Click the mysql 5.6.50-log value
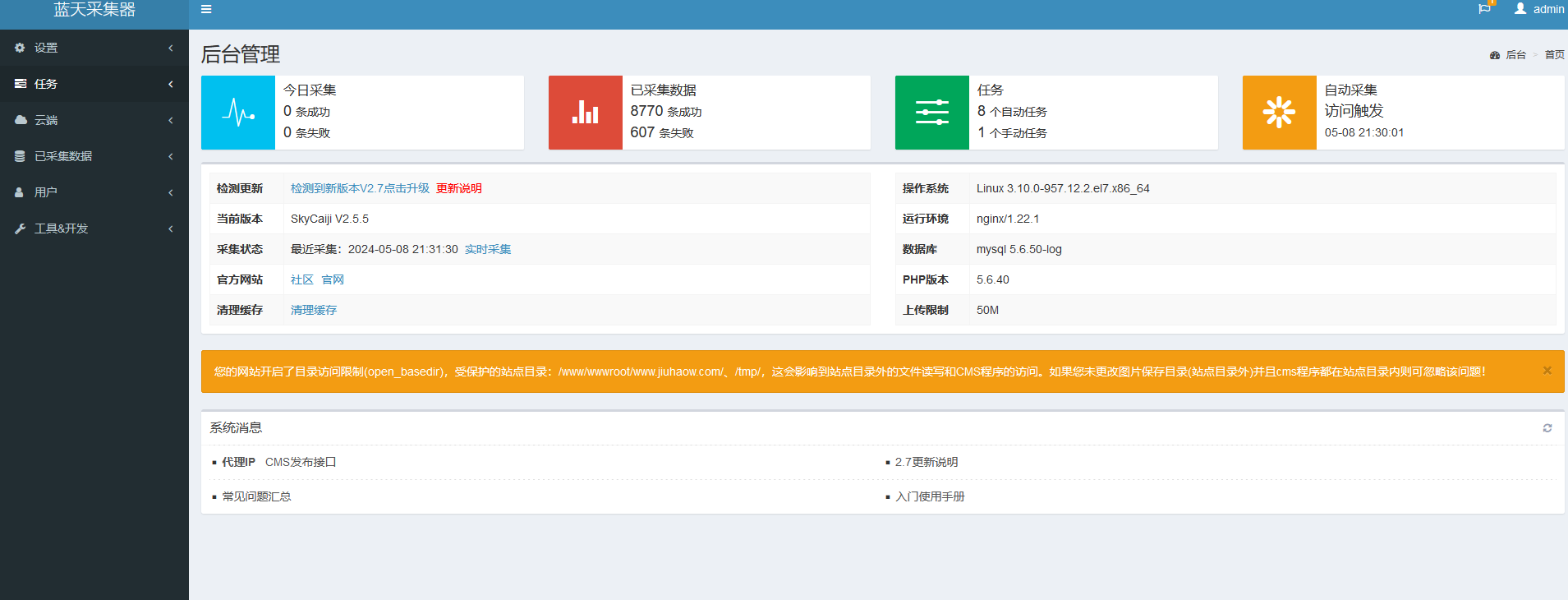The height and width of the screenshot is (600, 1568). coord(1019,249)
